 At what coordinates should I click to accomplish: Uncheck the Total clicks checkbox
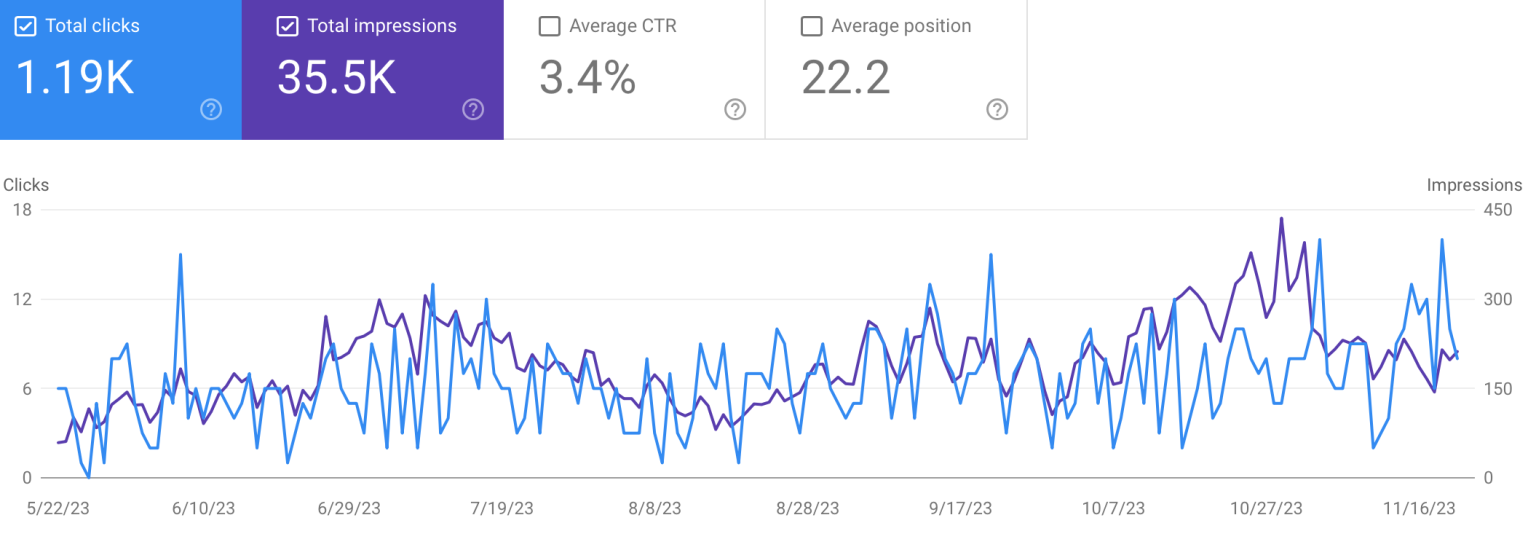coord(25,26)
